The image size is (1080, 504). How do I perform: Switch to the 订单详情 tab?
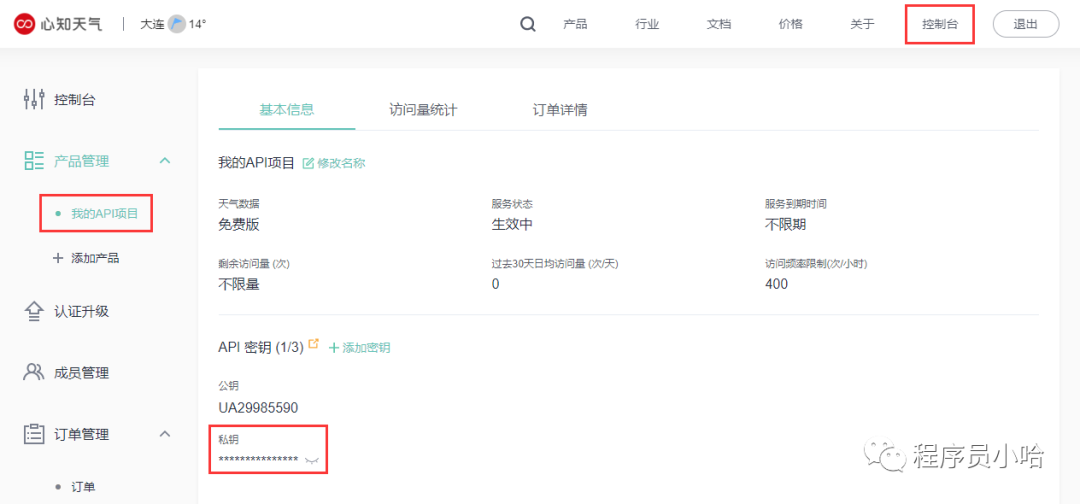[x=560, y=110]
